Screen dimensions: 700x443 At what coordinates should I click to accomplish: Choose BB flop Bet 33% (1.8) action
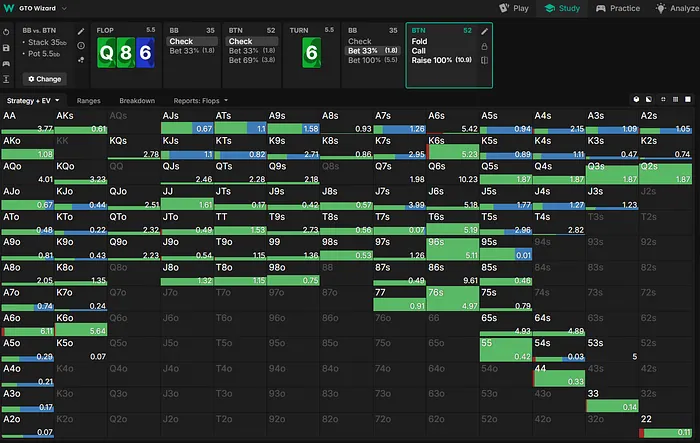point(192,50)
